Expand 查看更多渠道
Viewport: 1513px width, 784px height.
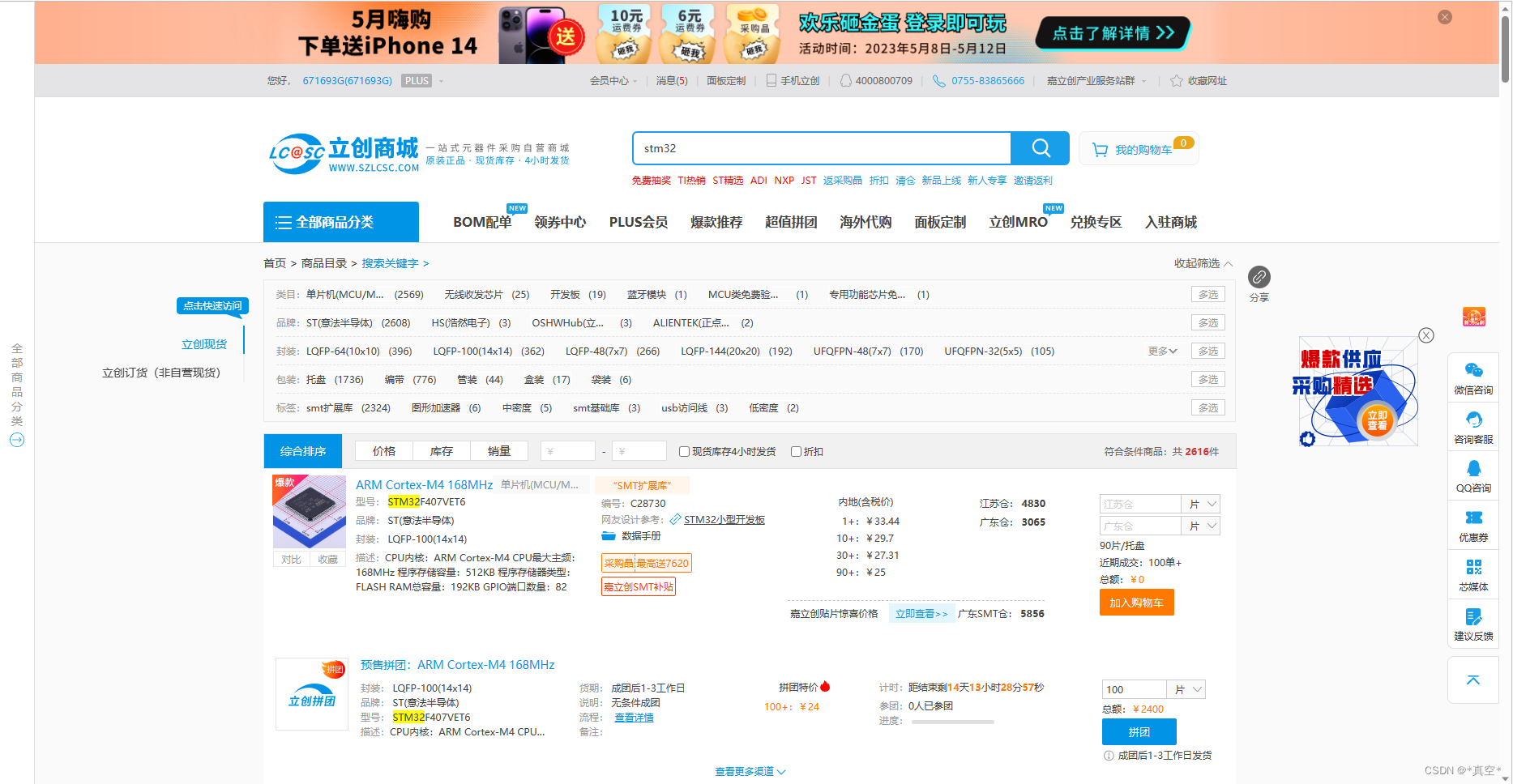pos(750,772)
